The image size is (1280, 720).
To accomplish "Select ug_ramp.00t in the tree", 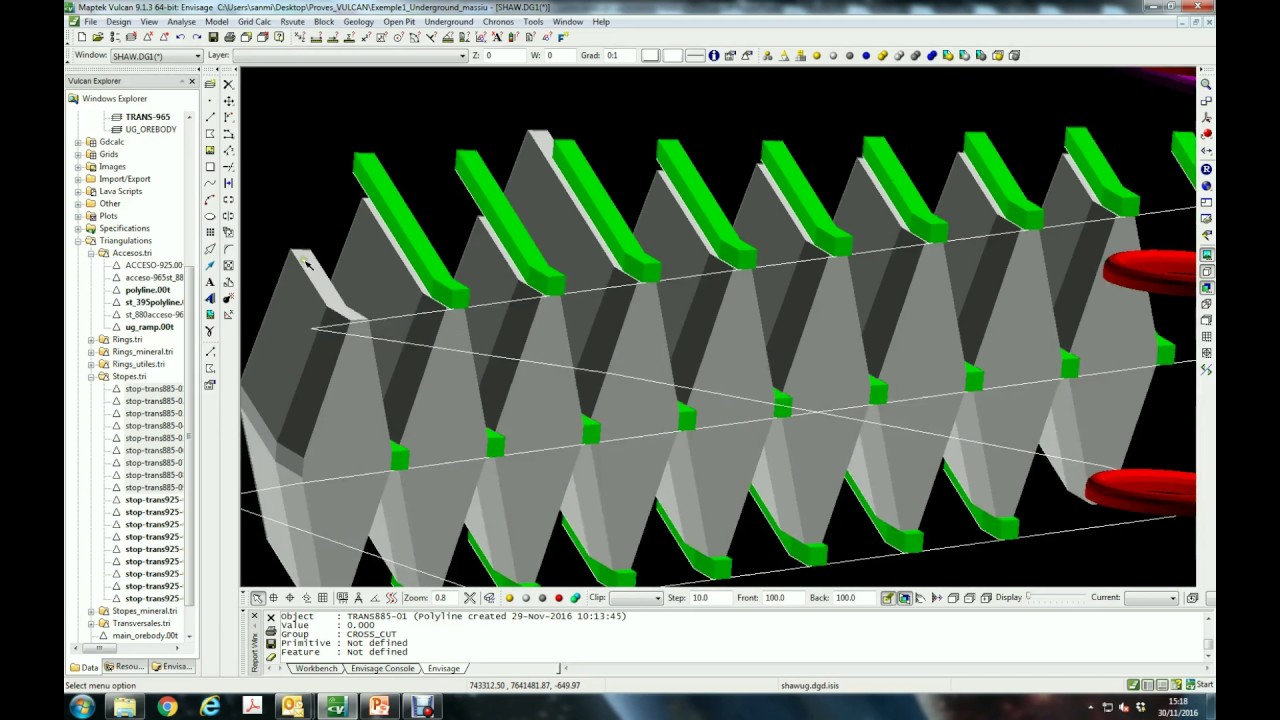I will coord(149,327).
